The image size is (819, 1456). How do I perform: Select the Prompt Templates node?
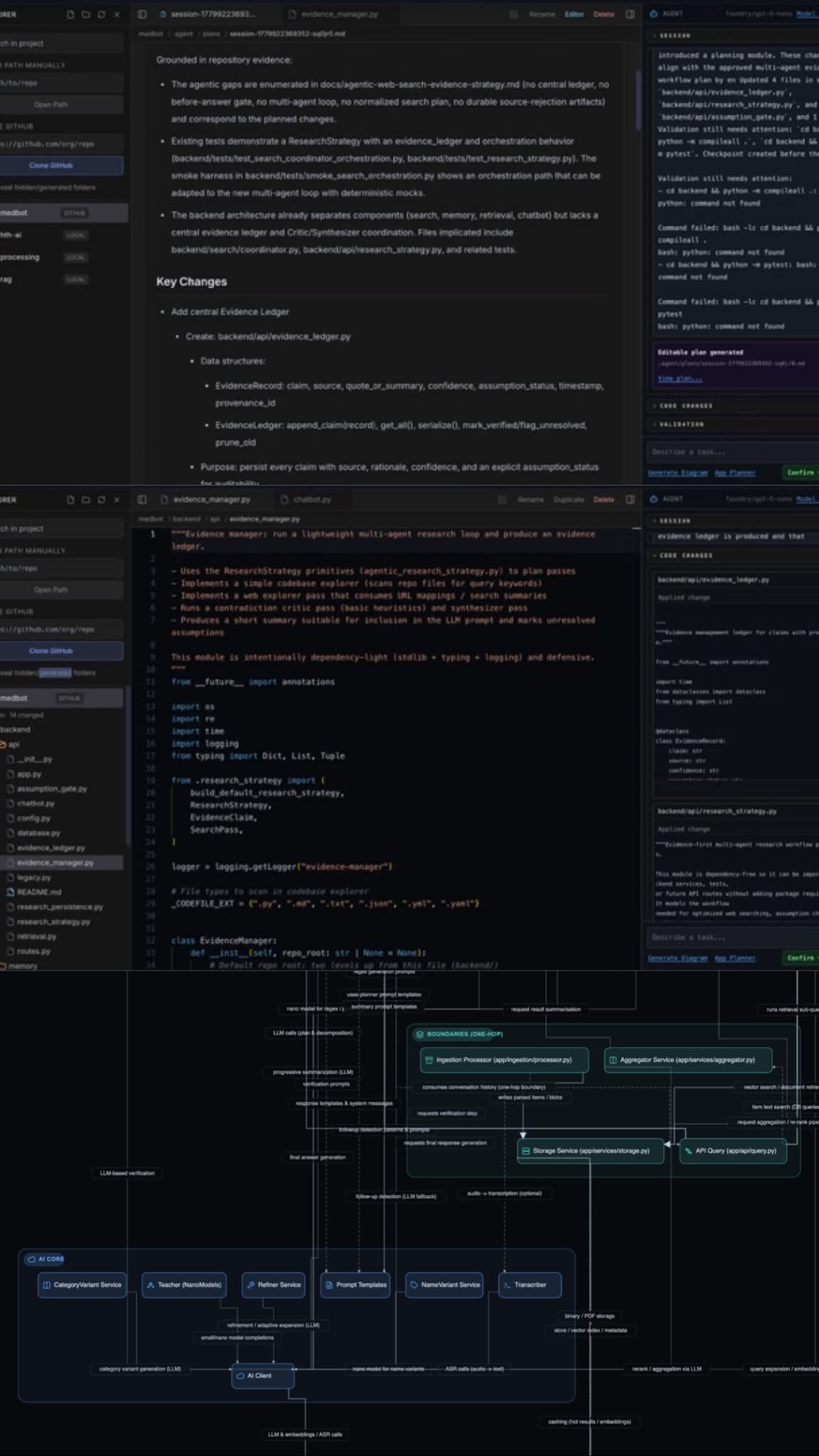coord(355,1284)
